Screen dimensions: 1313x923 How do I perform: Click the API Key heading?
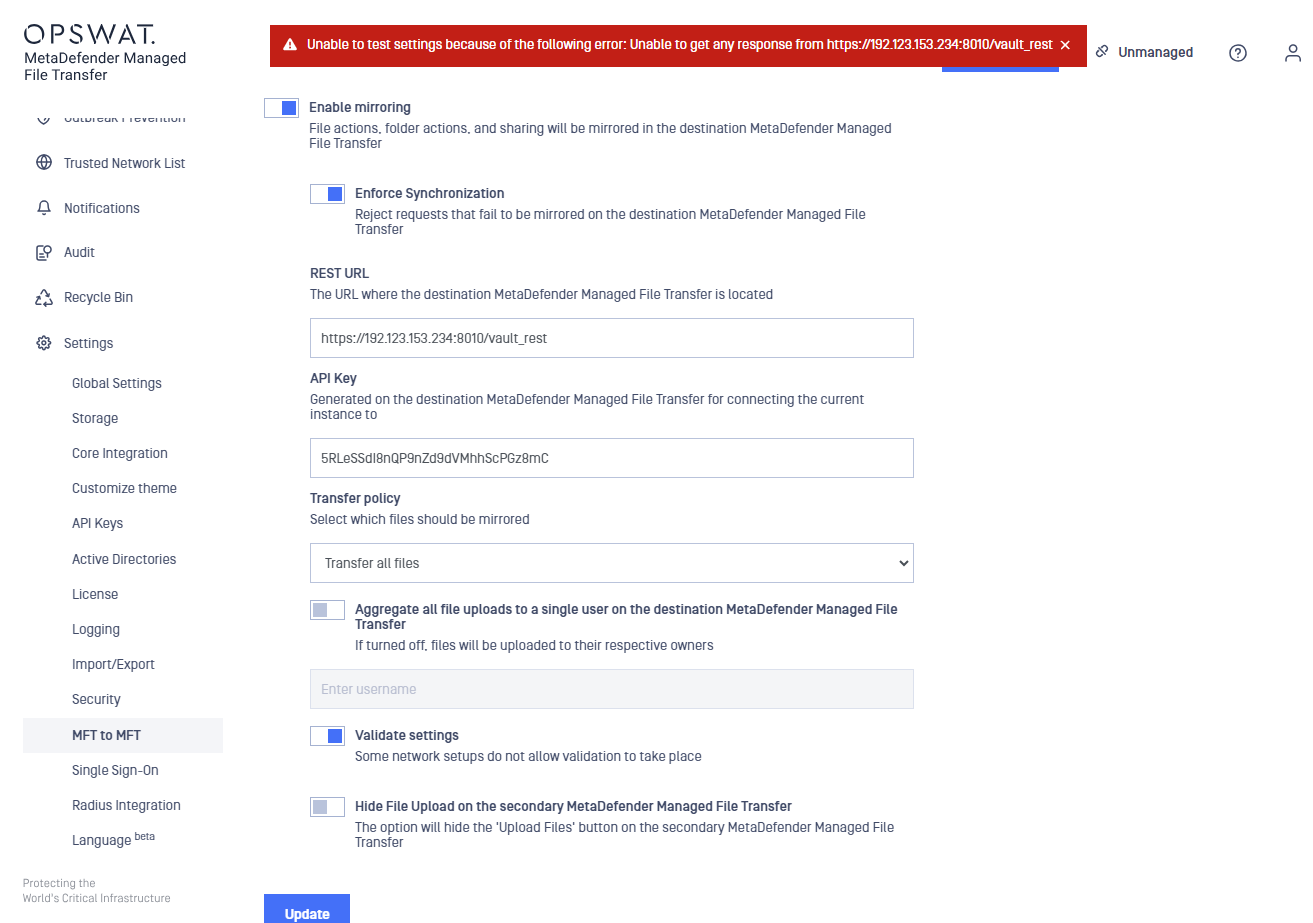click(333, 378)
